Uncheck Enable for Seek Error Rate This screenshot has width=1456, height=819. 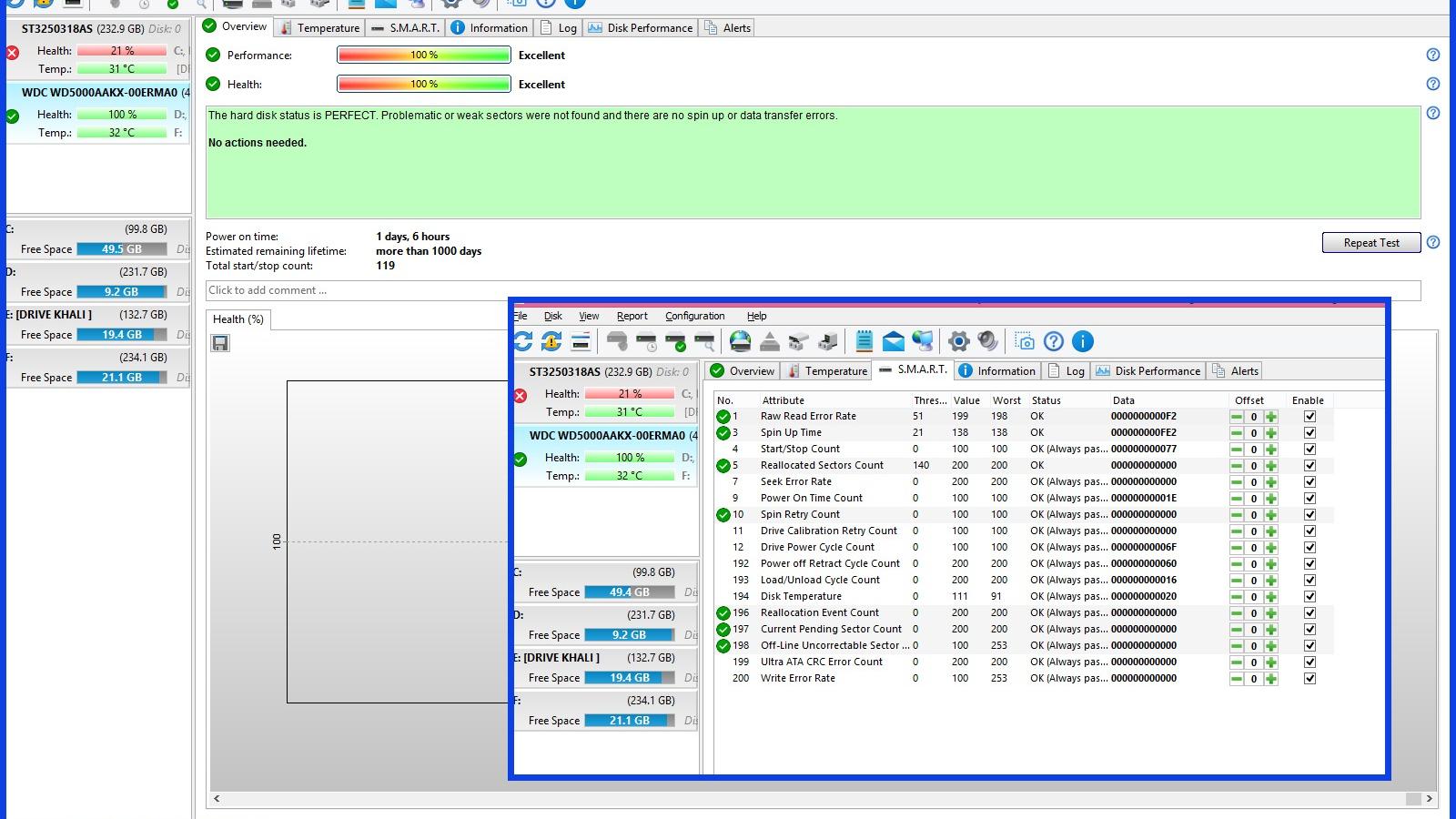click(1309, 482)
